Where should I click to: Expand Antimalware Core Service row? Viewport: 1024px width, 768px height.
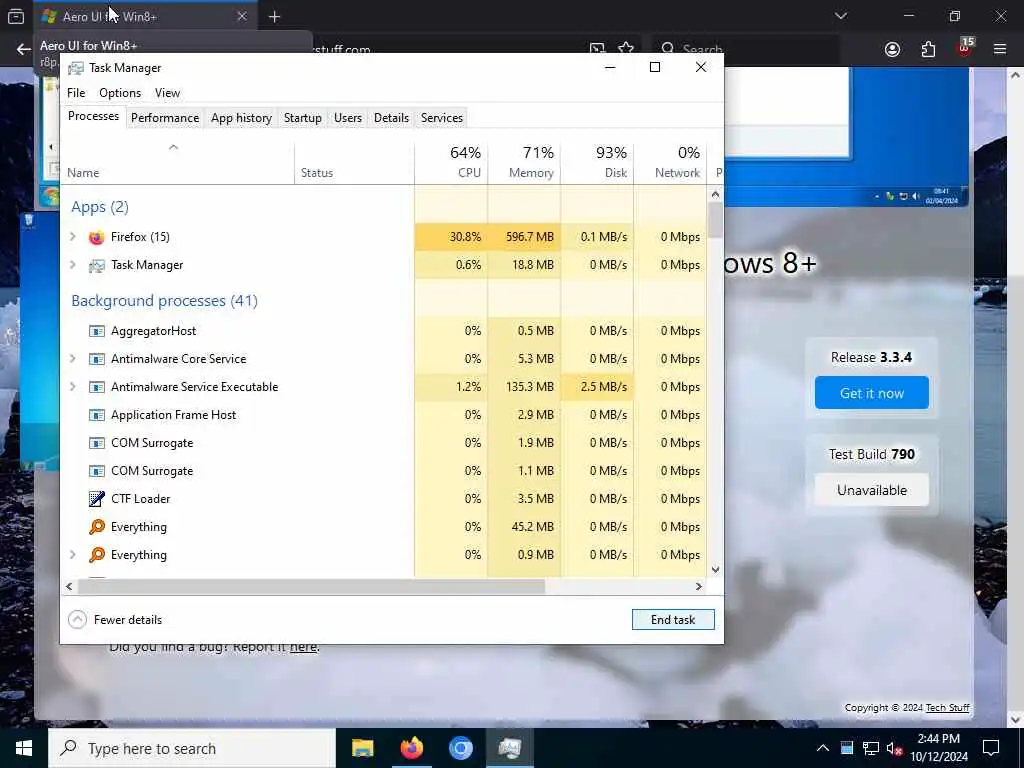click(x=73, y=359)
